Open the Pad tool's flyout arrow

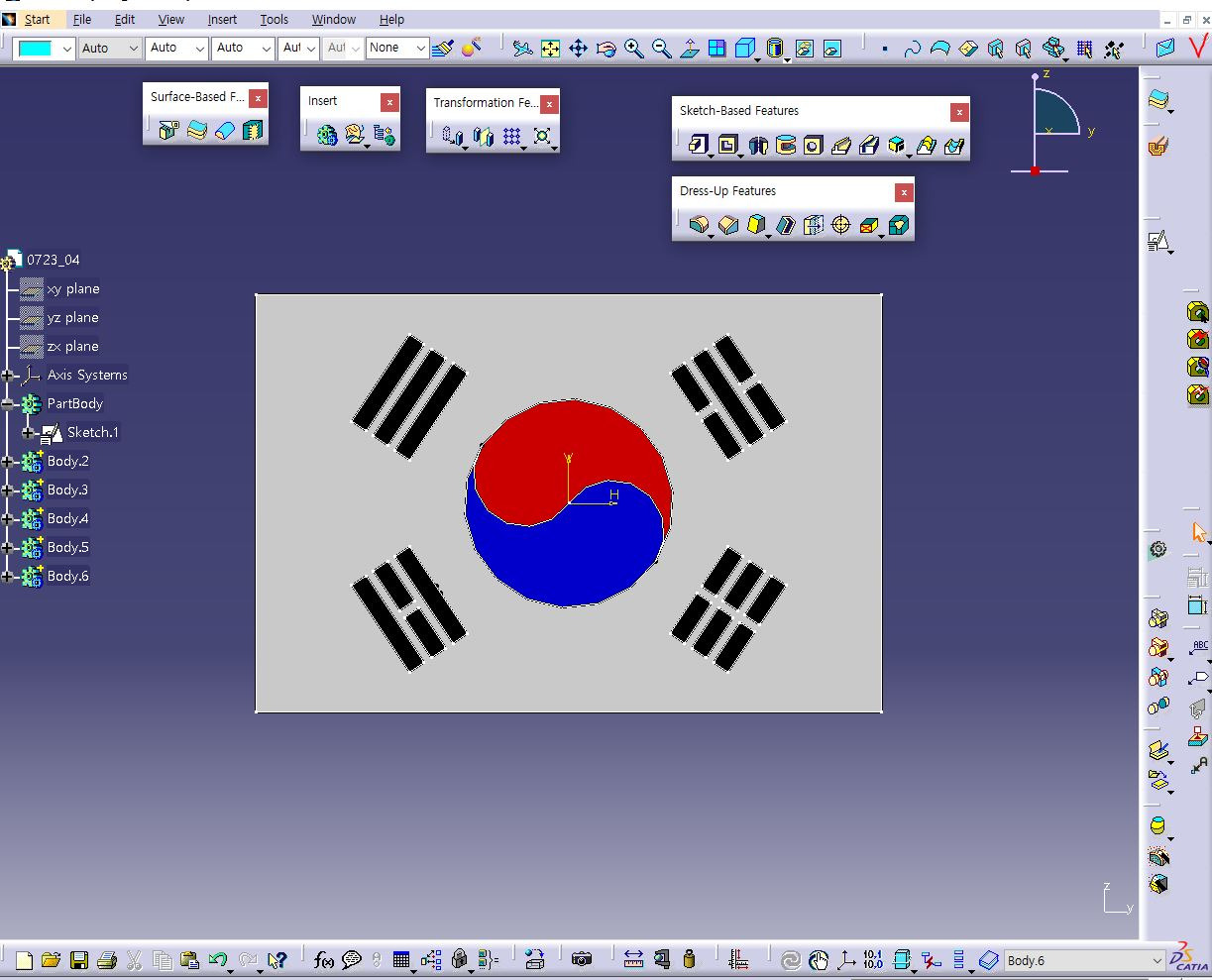point(710,156)
